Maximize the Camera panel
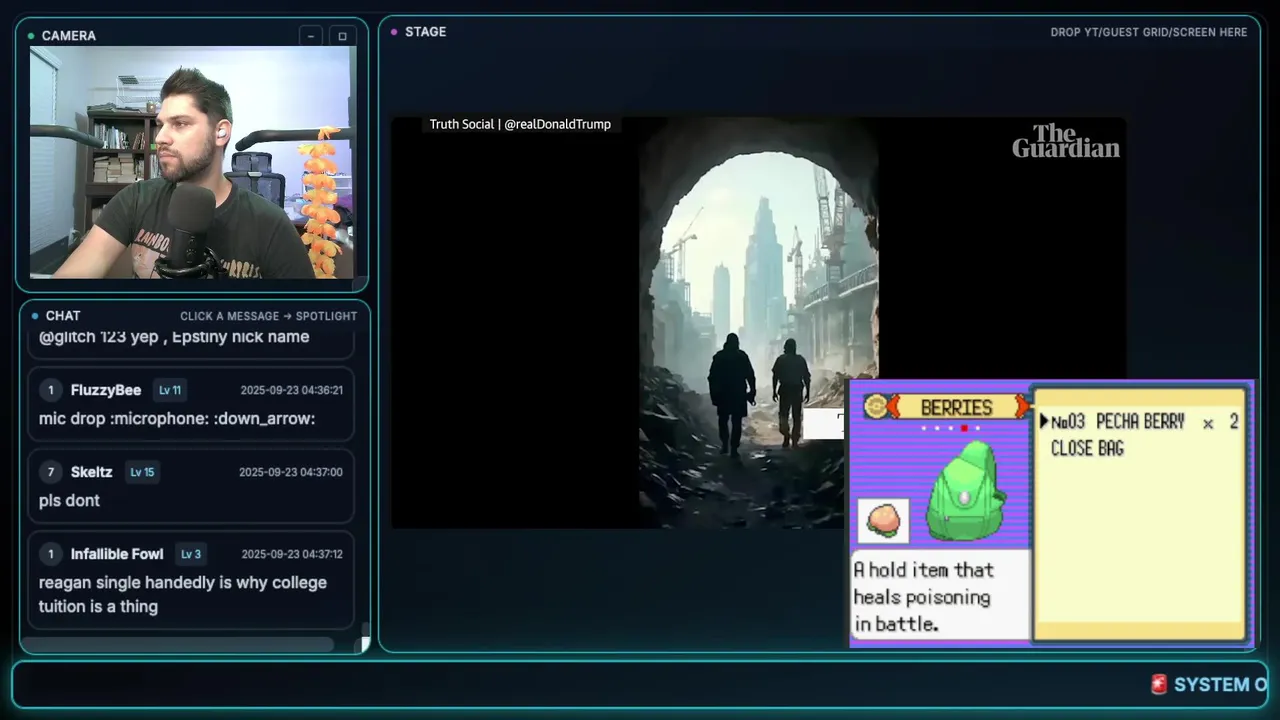 point(342,36)
